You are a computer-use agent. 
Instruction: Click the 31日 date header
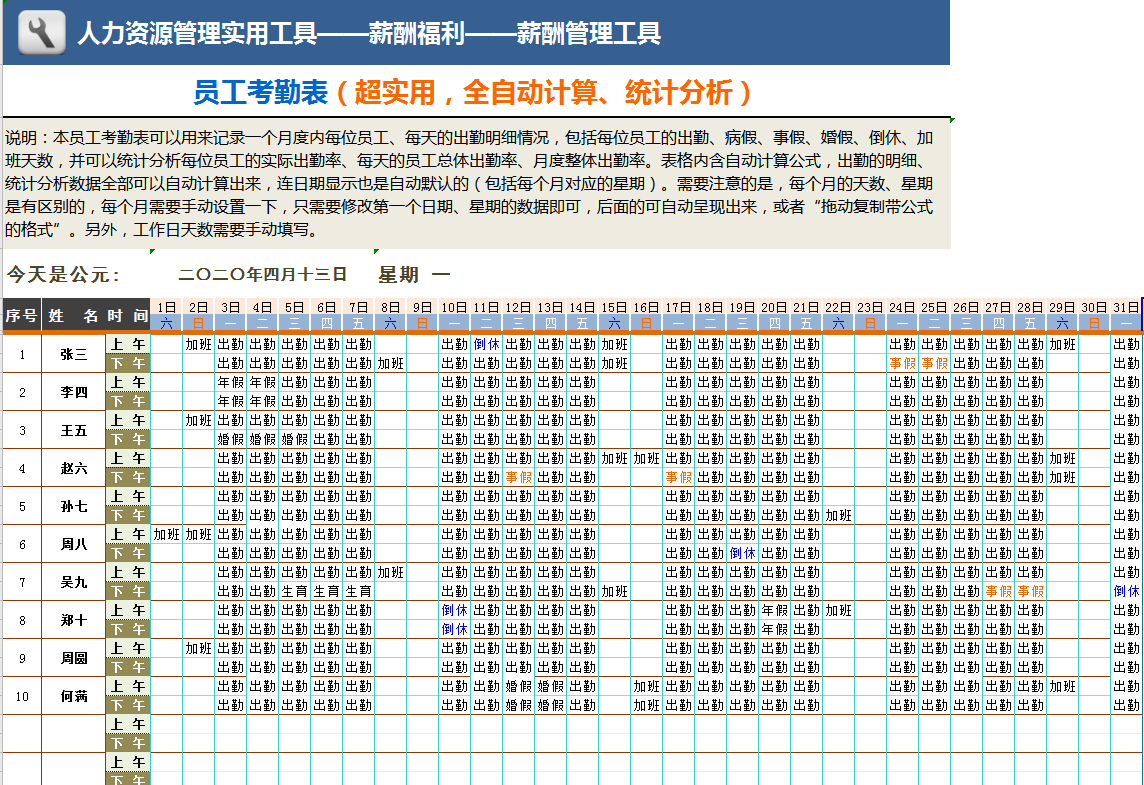[x=1126, y=307]
